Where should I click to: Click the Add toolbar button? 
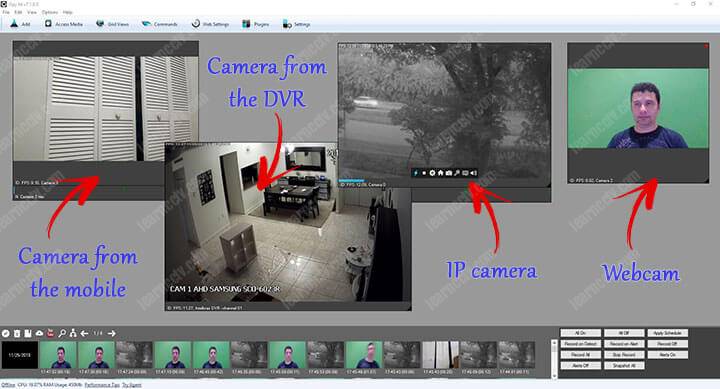20,24
